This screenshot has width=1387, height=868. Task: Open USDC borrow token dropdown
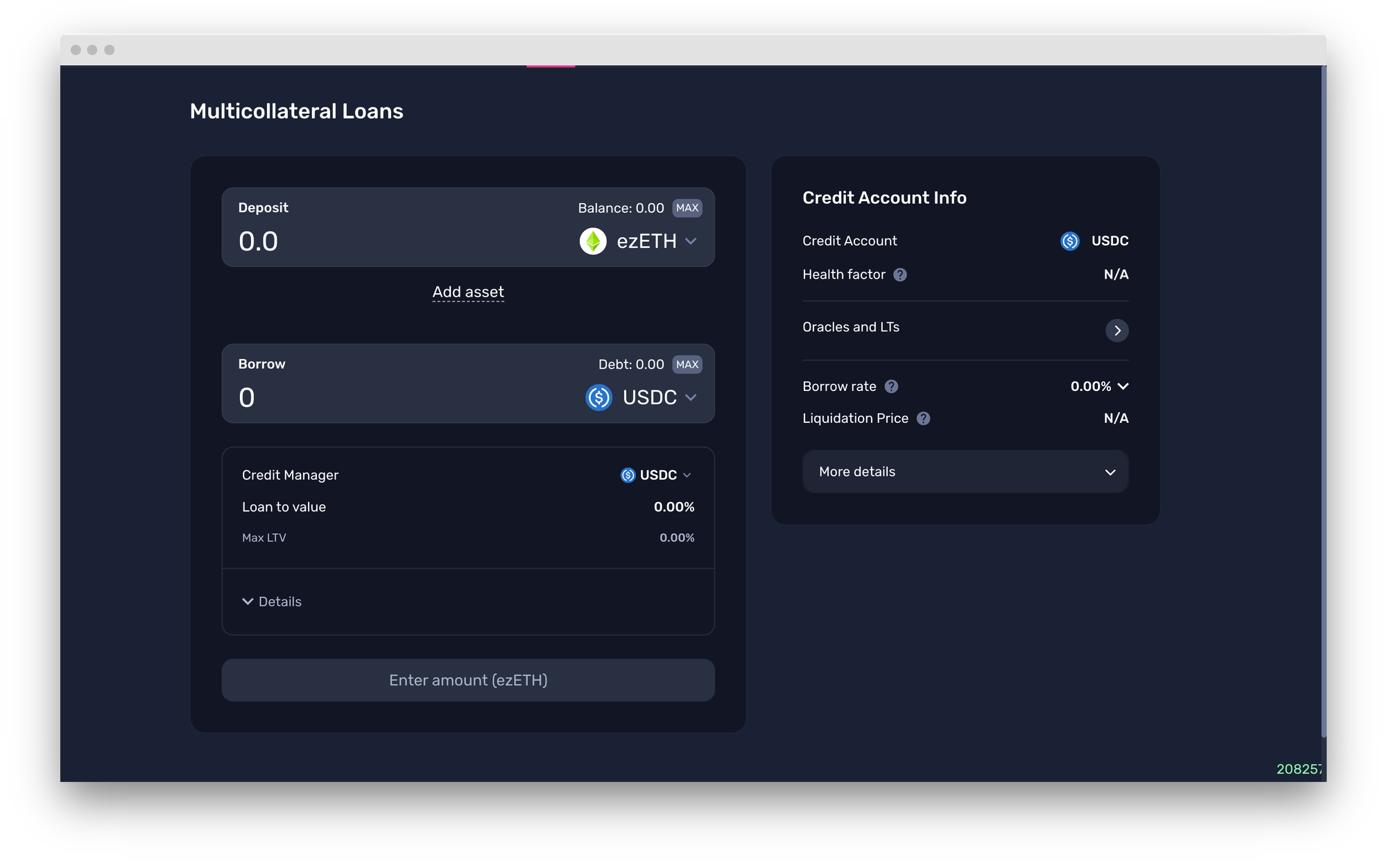[x=690, y=397]
